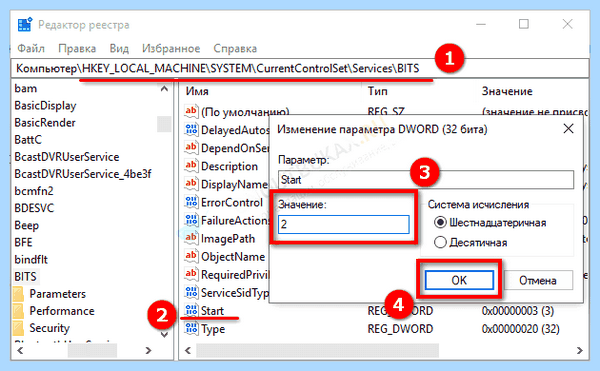Screen dimensions: 600x371
Task: Click the values pane scroll left arrow
Action: (188, 350)
